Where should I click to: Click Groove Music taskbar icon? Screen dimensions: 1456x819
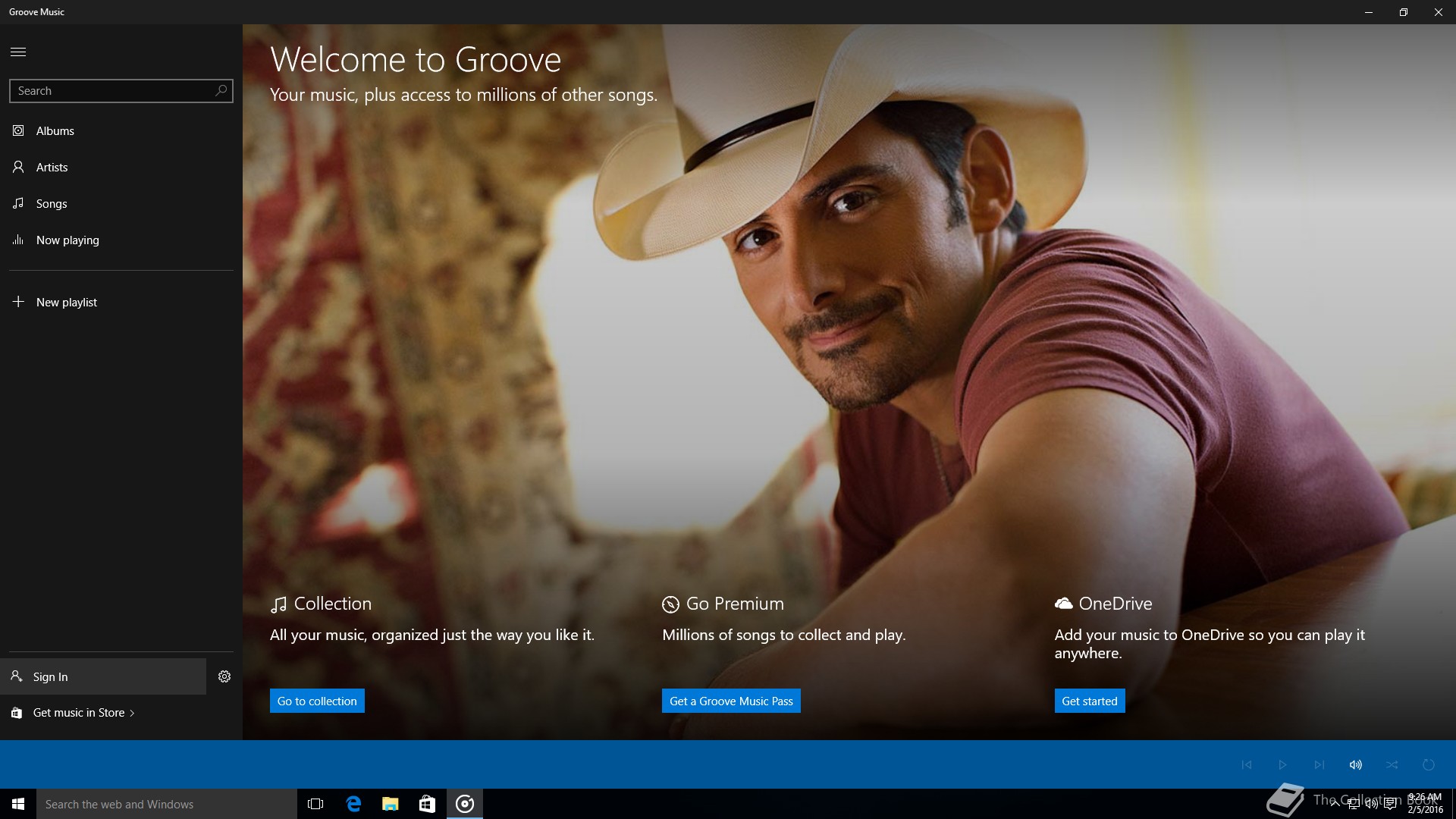(465, 804)
